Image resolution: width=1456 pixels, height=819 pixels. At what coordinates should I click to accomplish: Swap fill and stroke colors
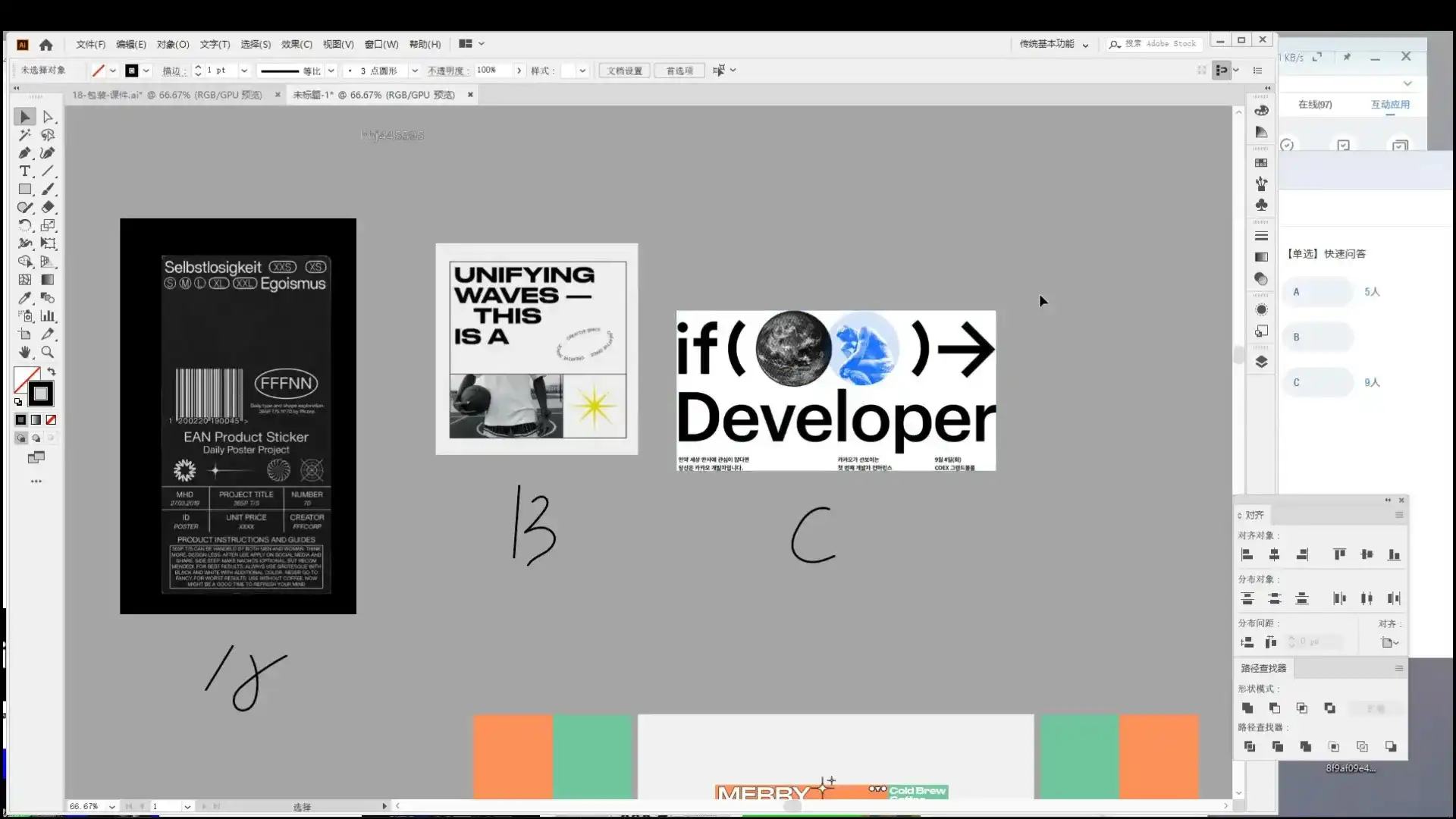[52, 372]
